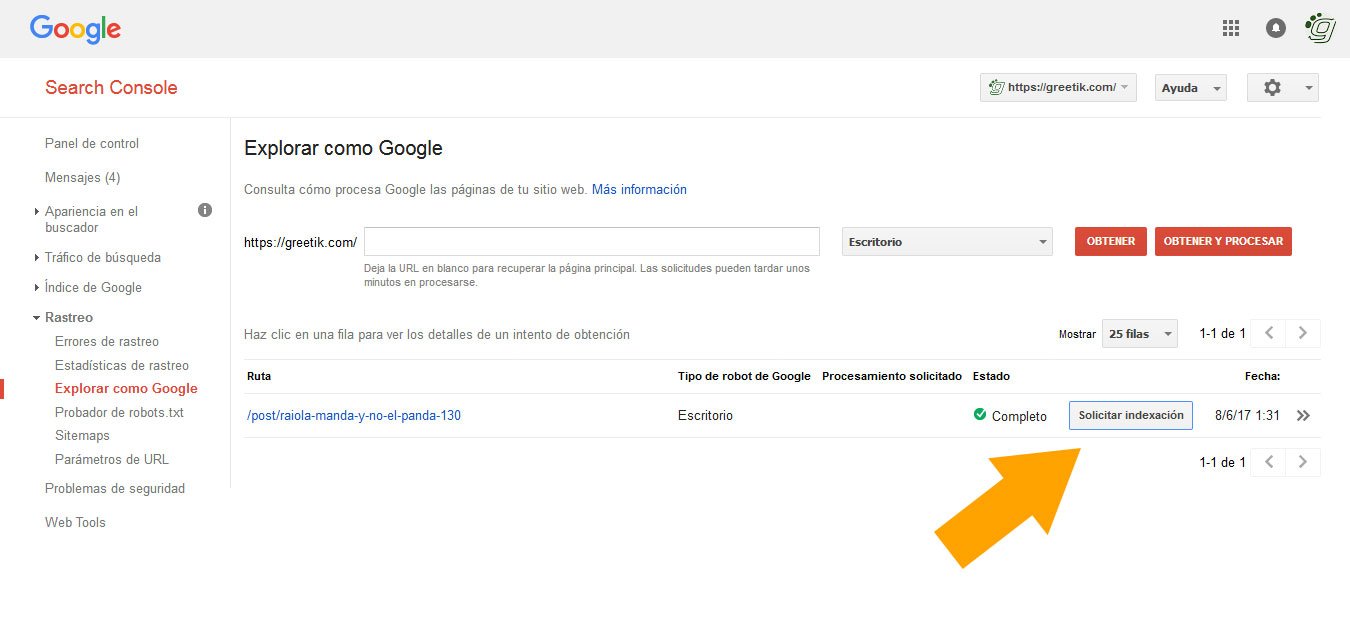This screenshot has height=629, width=1350.
Task: Click the double-arrow details icon in row
Action: click(1303, 416)
